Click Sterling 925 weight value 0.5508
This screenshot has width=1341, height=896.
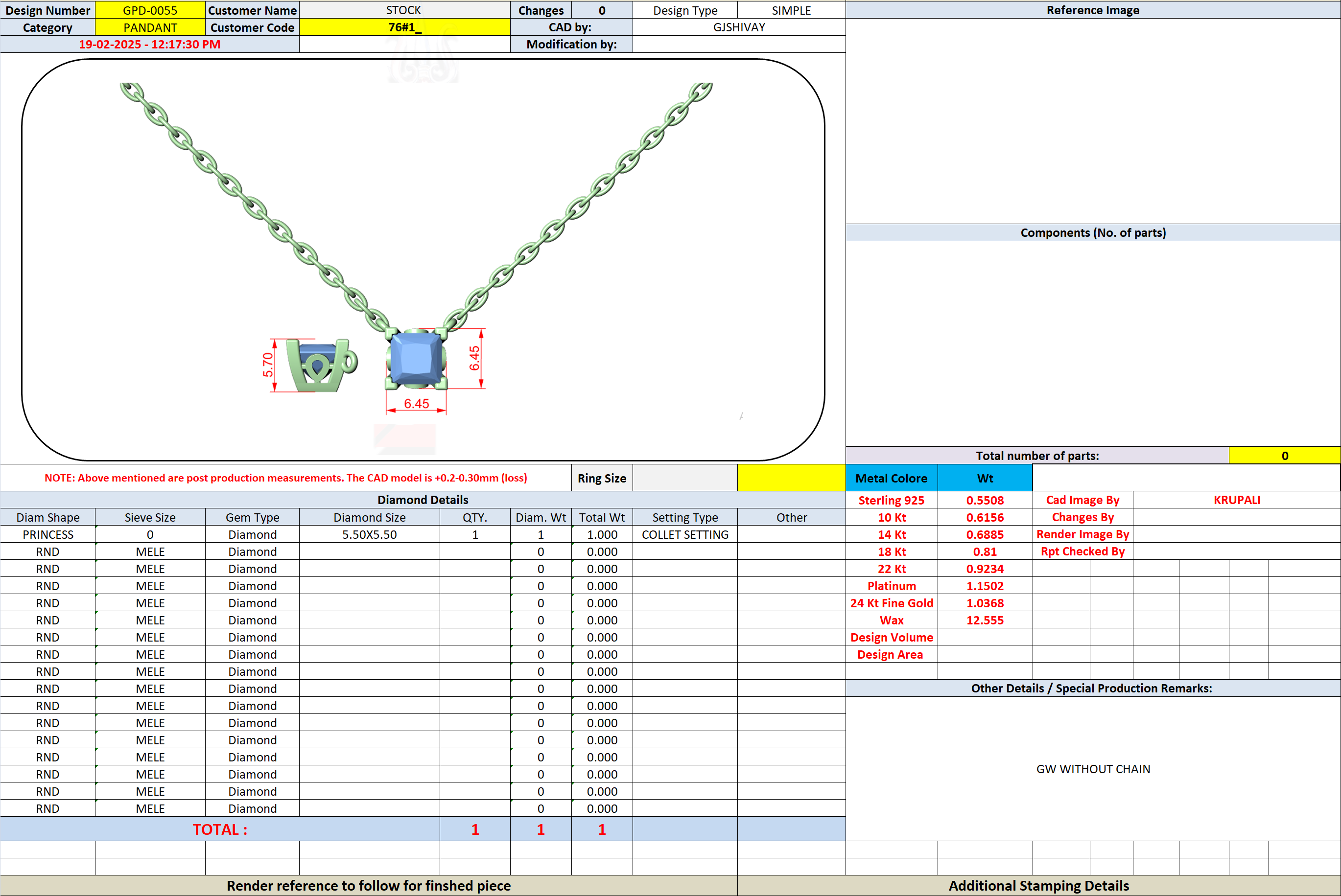click(985, 500)
